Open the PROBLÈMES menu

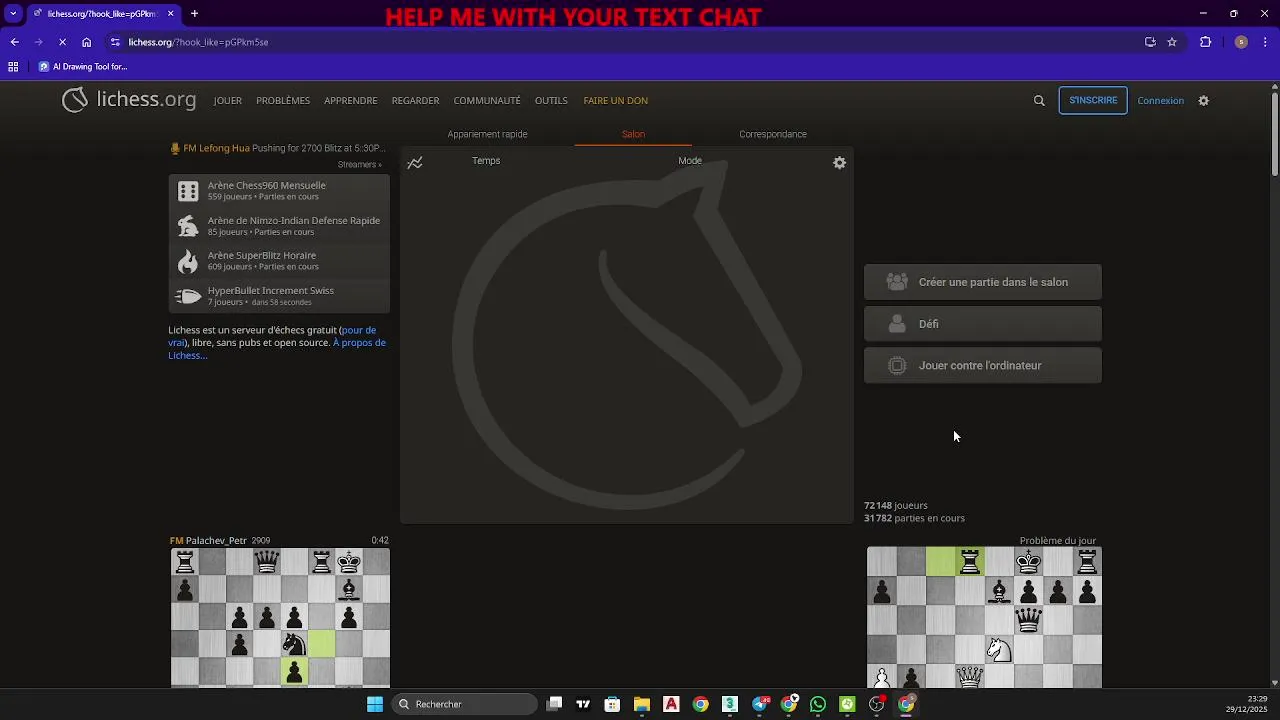(x=283, y=101)
